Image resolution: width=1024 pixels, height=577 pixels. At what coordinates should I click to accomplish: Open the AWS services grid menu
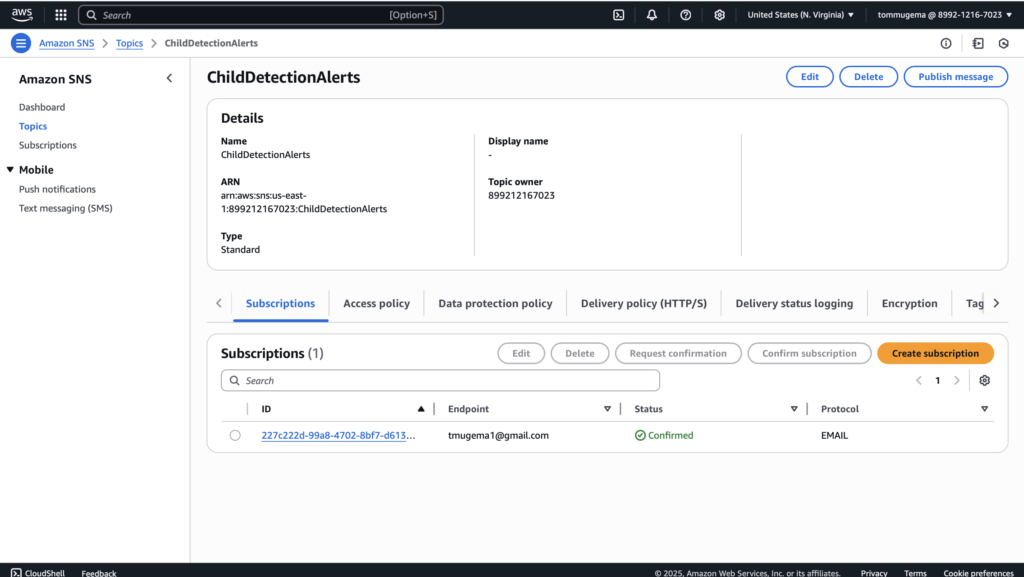pyautogui.click(x=61, y=15)
